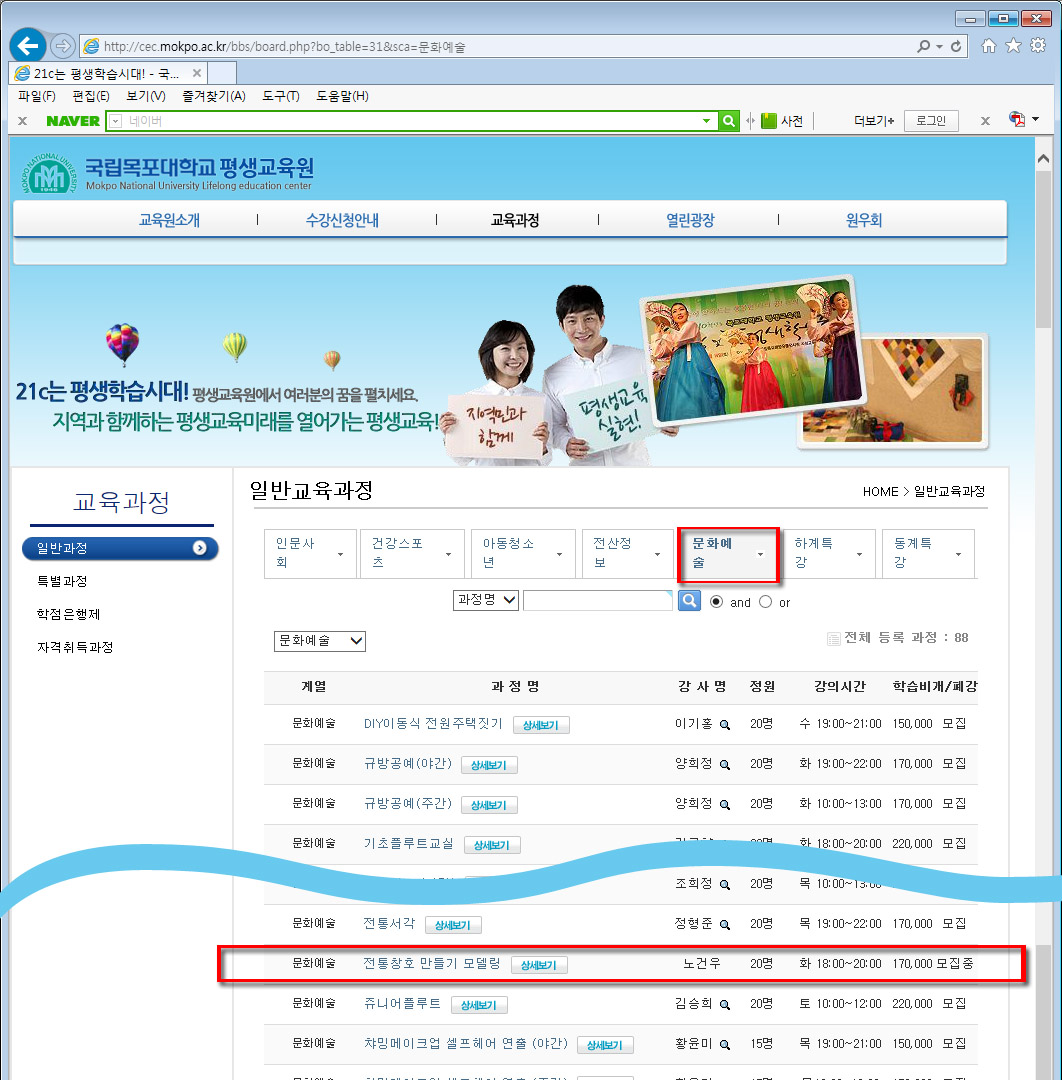Image resolution: width=1062 pixels, height=1080 pixels.
Task: Select the 'or' search radio button
Action: (x=765, y=602)
